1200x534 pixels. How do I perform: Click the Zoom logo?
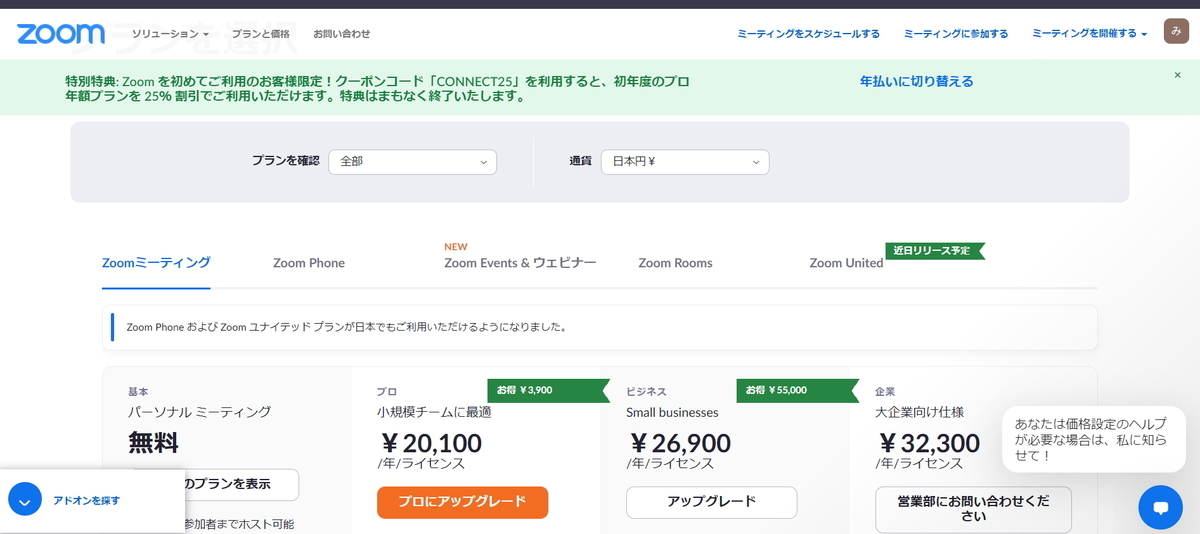(61, 34)
